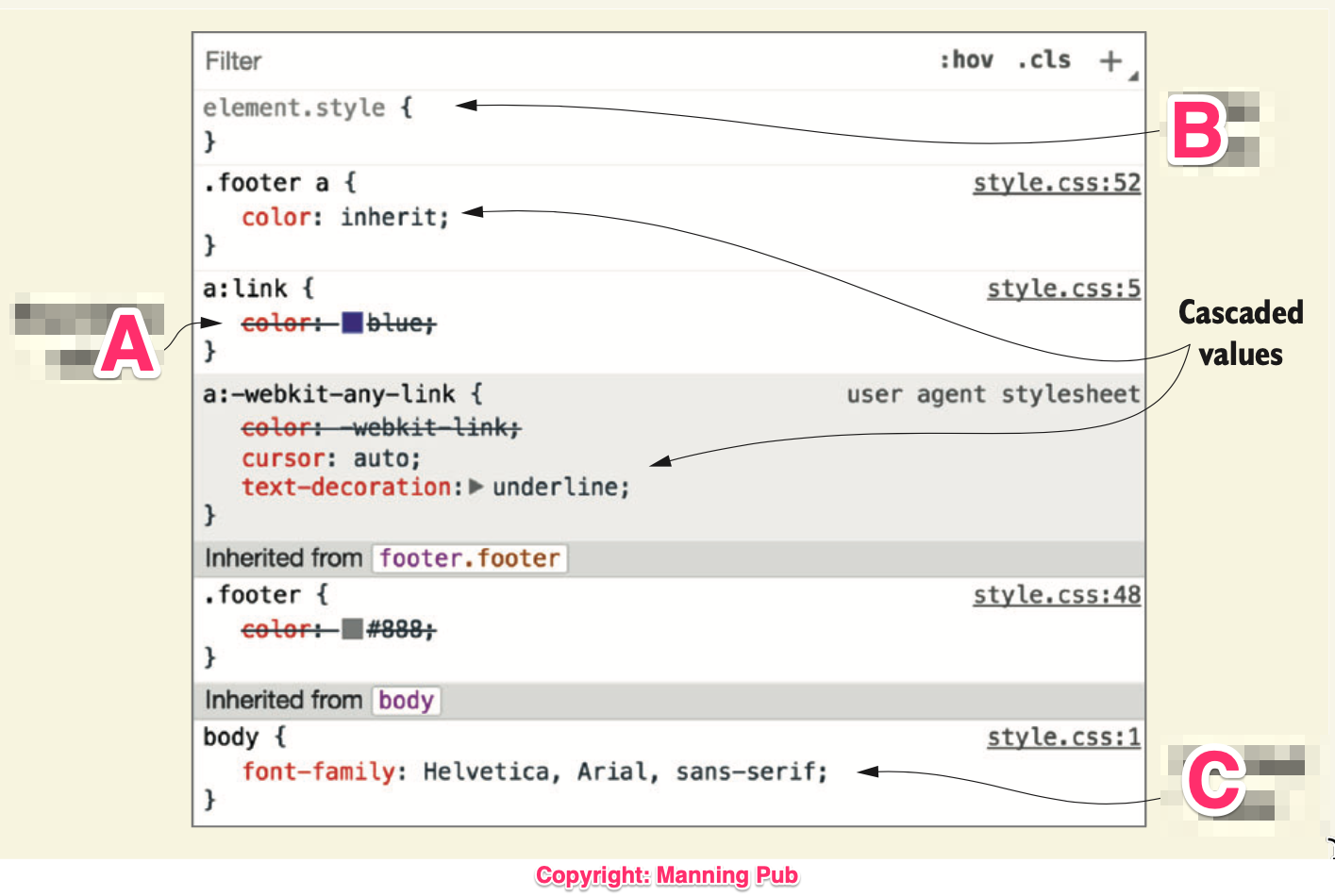The image size is (1335, 896).
Task: Toggle the .cls class editor
Action: pyautogui.click(x=1043, y=59)
